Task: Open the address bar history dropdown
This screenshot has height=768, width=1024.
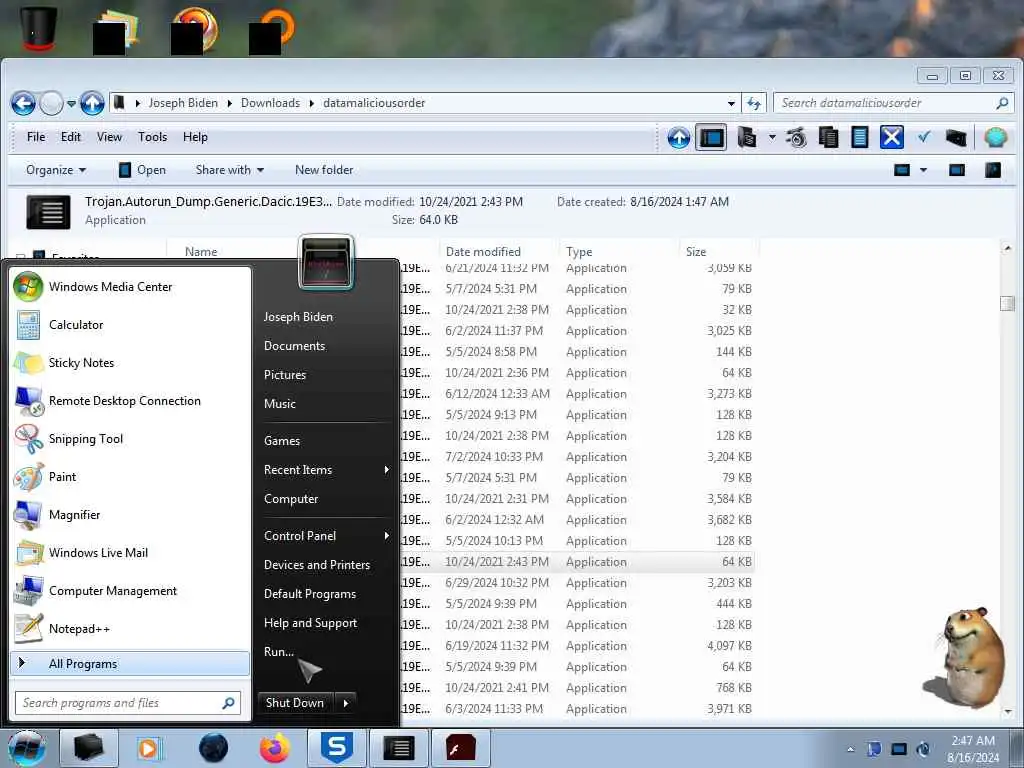Action: tap(731, 103)
